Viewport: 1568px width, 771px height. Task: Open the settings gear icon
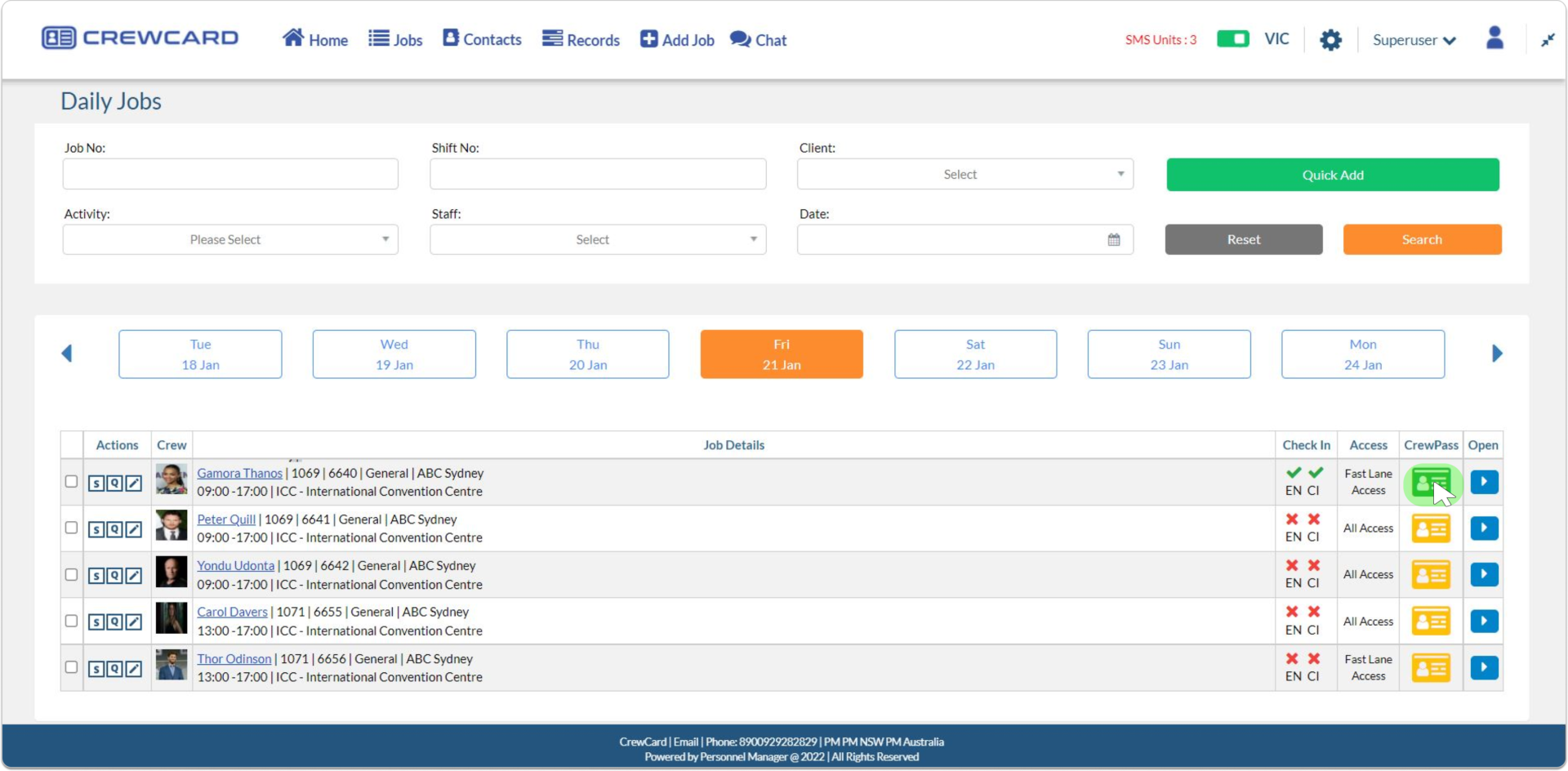(x=1330, y=40)
